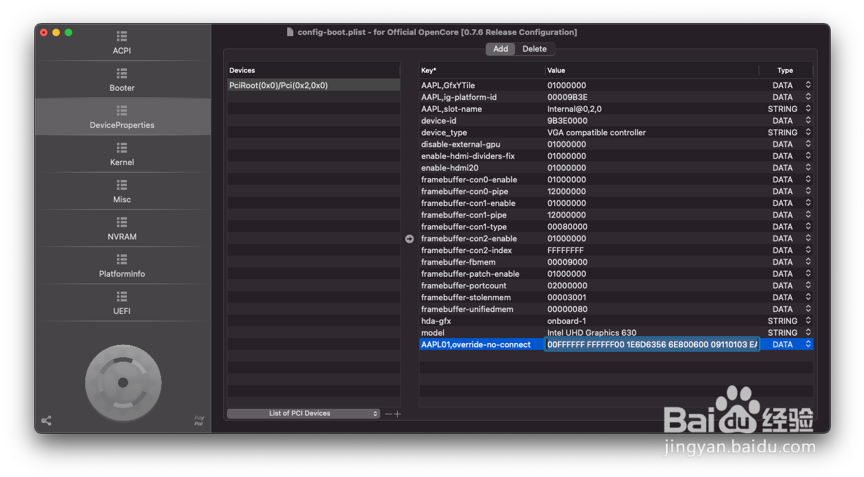Screen dimensions: 864x477
Task: Click the Devices column header
Action: 242,71
